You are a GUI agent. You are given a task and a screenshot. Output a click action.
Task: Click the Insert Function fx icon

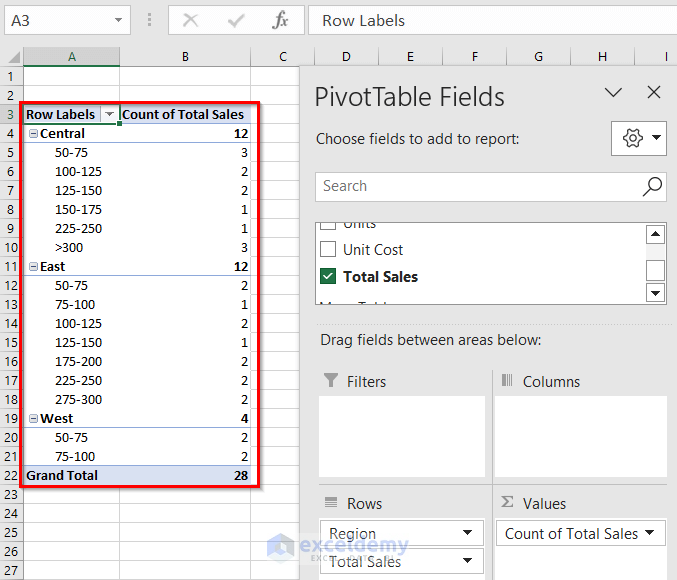[x=281, y=20]
